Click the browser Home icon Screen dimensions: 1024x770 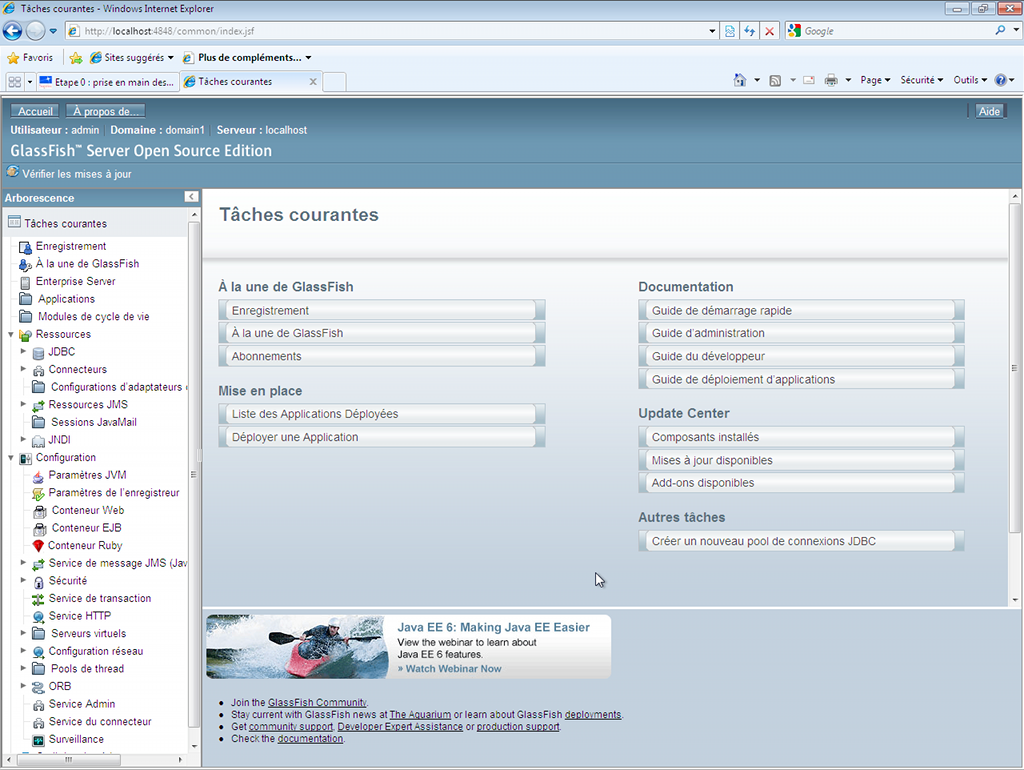click(x=739, y=80)
